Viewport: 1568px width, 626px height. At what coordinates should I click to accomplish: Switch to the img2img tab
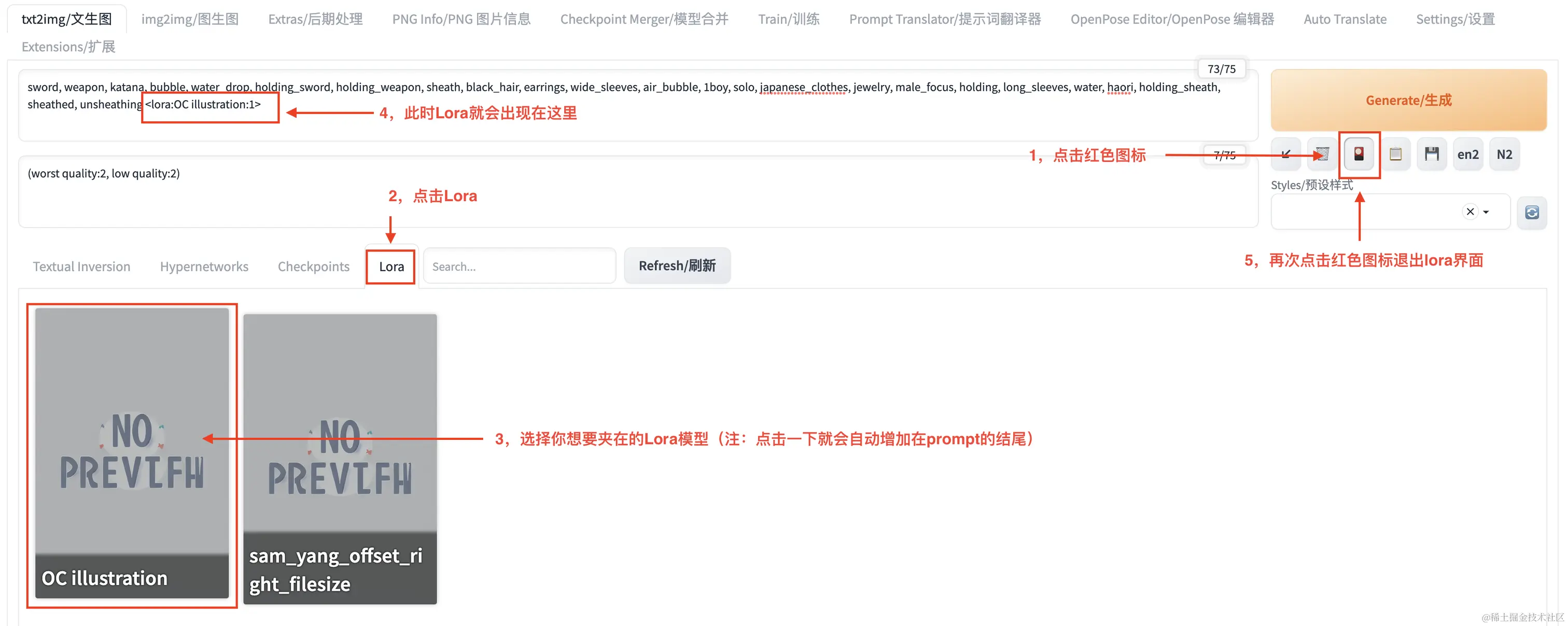pos(190,19)
